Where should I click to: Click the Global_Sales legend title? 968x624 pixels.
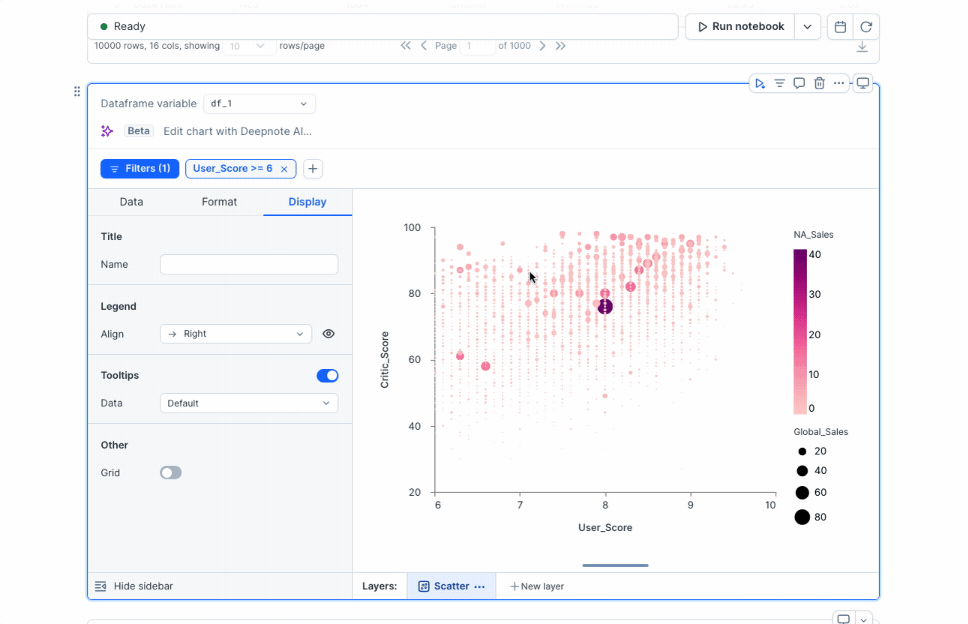(821, 432)
